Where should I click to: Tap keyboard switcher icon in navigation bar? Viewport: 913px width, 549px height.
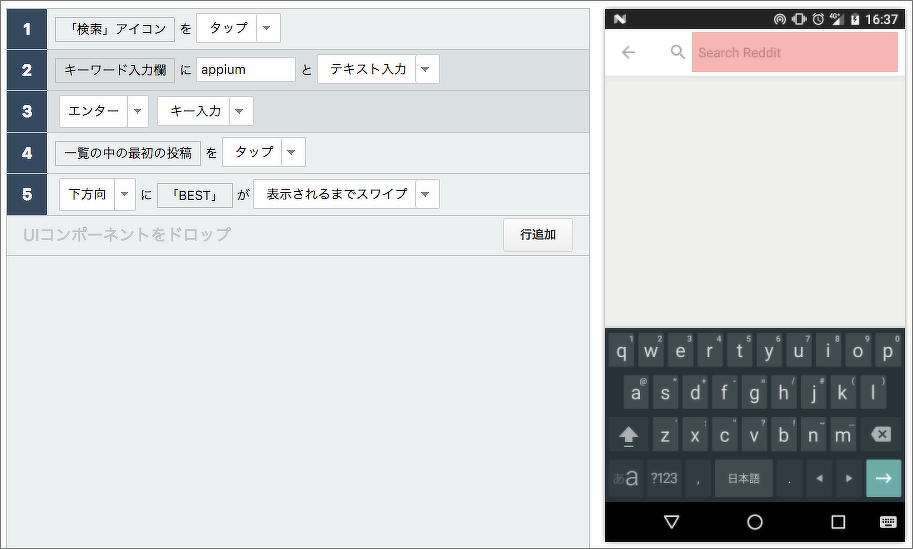pos(888,522)
